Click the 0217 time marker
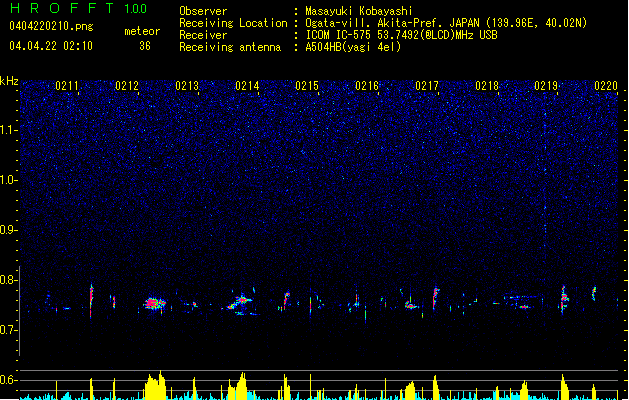This screenshot has height=400, width=629. click(x=427, y=86)
